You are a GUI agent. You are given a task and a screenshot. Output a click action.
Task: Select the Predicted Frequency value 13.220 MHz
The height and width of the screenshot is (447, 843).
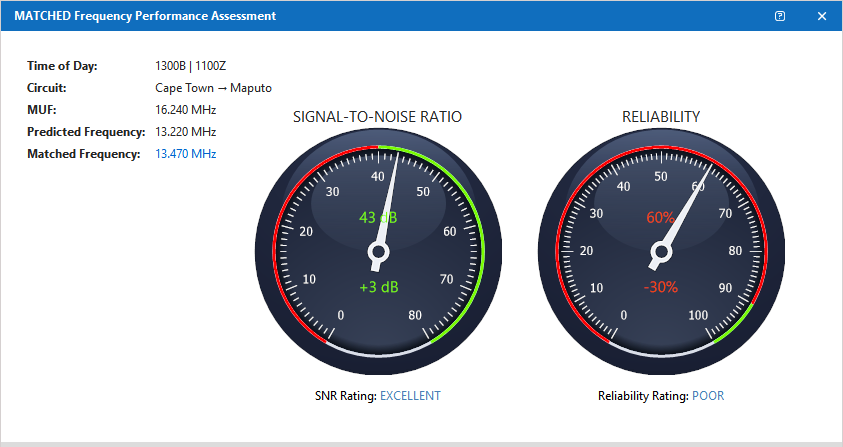coord(185,132)
